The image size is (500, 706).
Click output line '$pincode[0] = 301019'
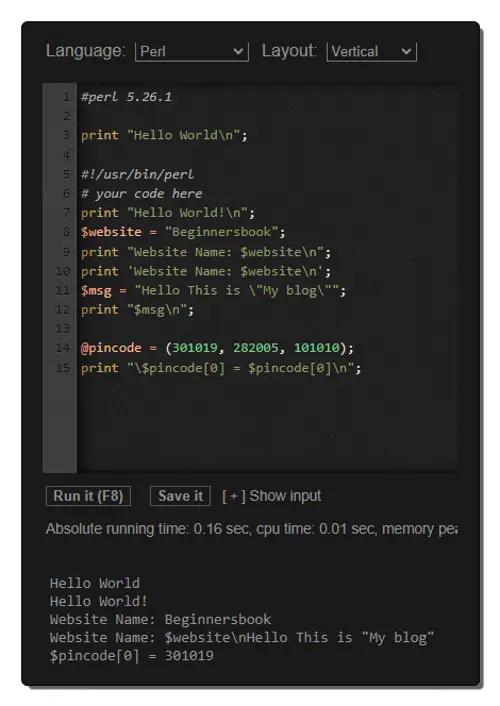(x=132, y=656)
